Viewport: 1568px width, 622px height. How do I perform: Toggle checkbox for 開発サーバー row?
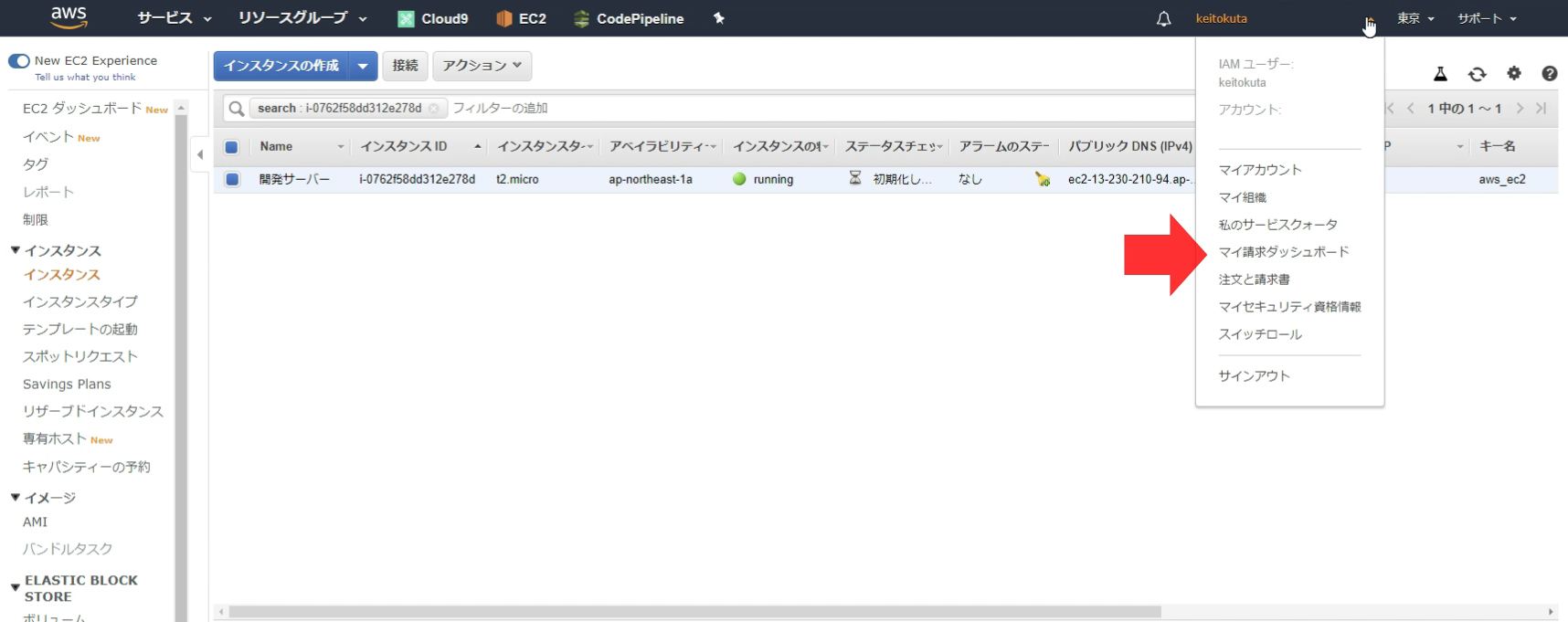[x=232, y=179]
